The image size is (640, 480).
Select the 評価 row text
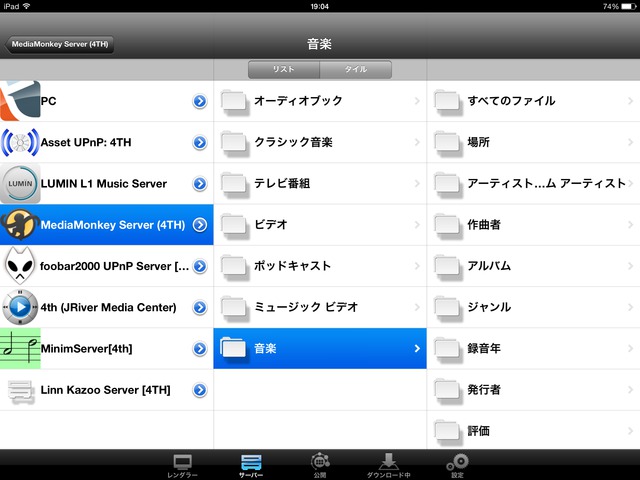coord(479,431)
